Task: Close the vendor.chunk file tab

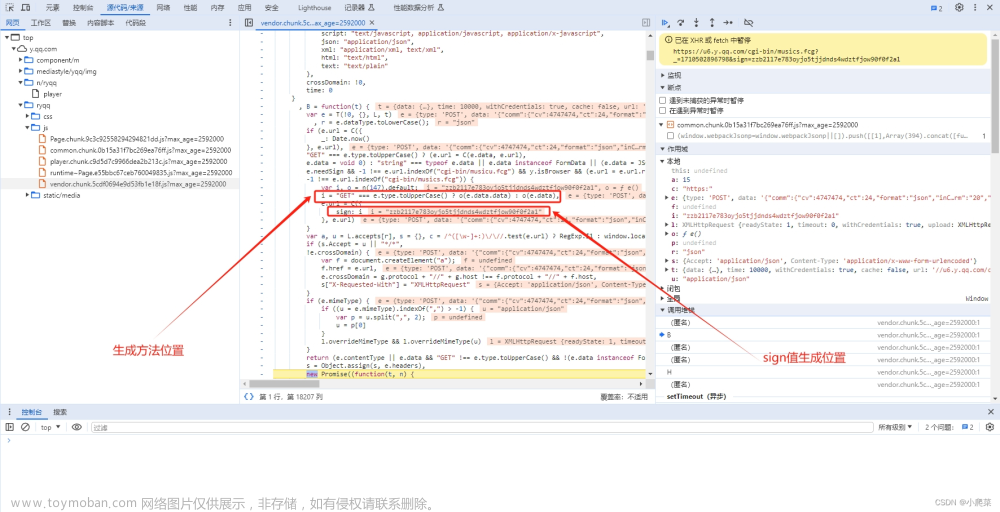Action: pos(371,22)
